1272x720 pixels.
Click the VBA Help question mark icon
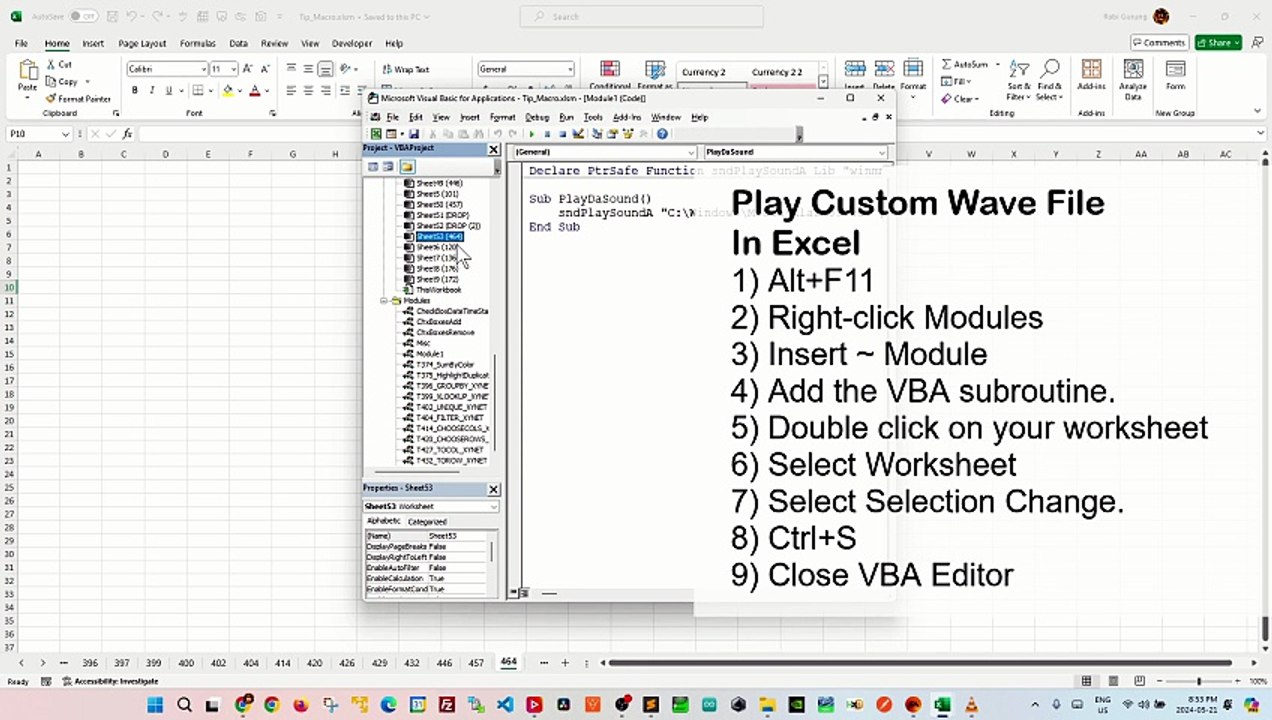click(662, 134)
